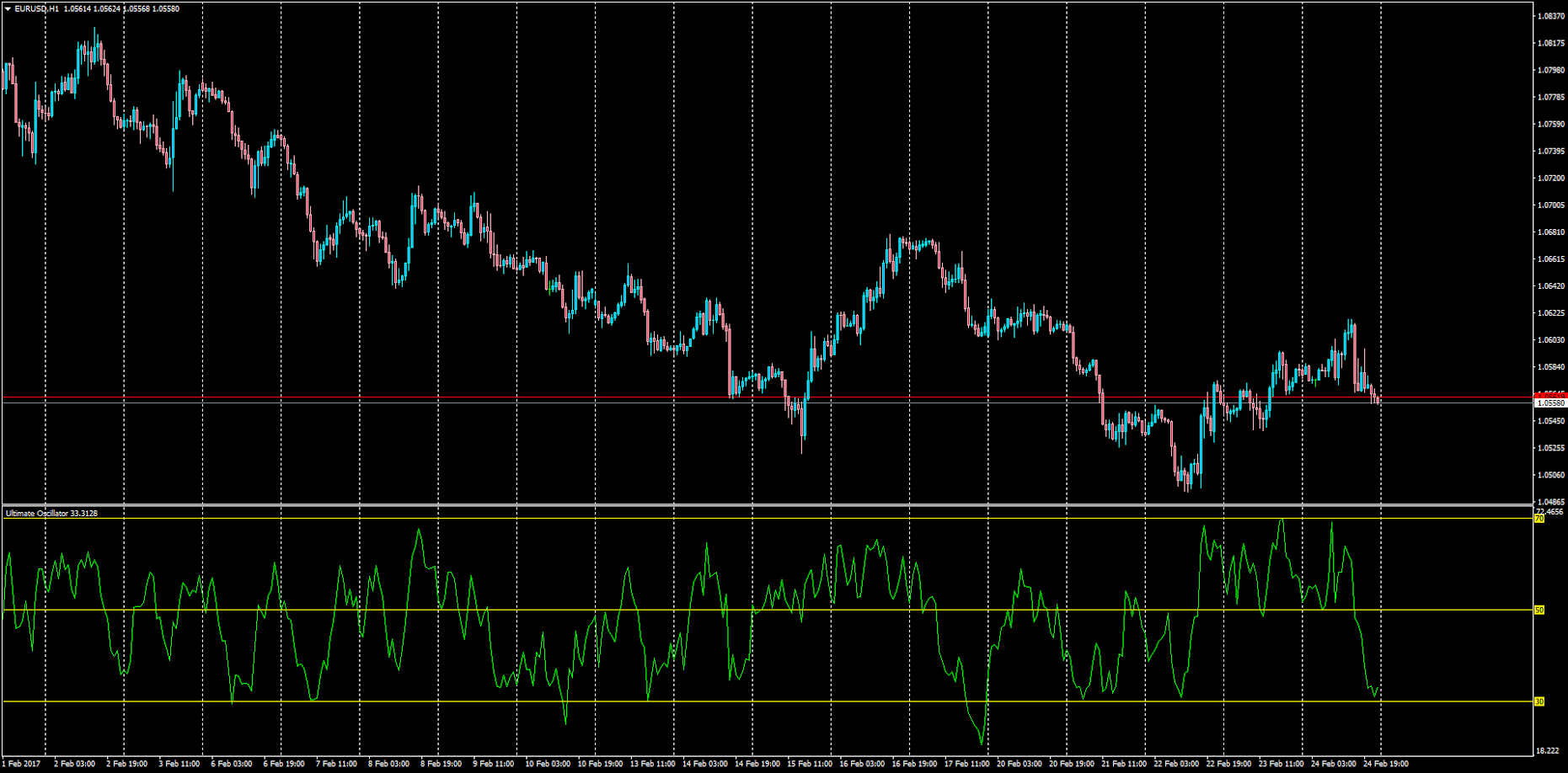The width and height of the screenshot is (1568, 773).
Task: Click price scale value 1.07590
Action: click(1551, 124)
